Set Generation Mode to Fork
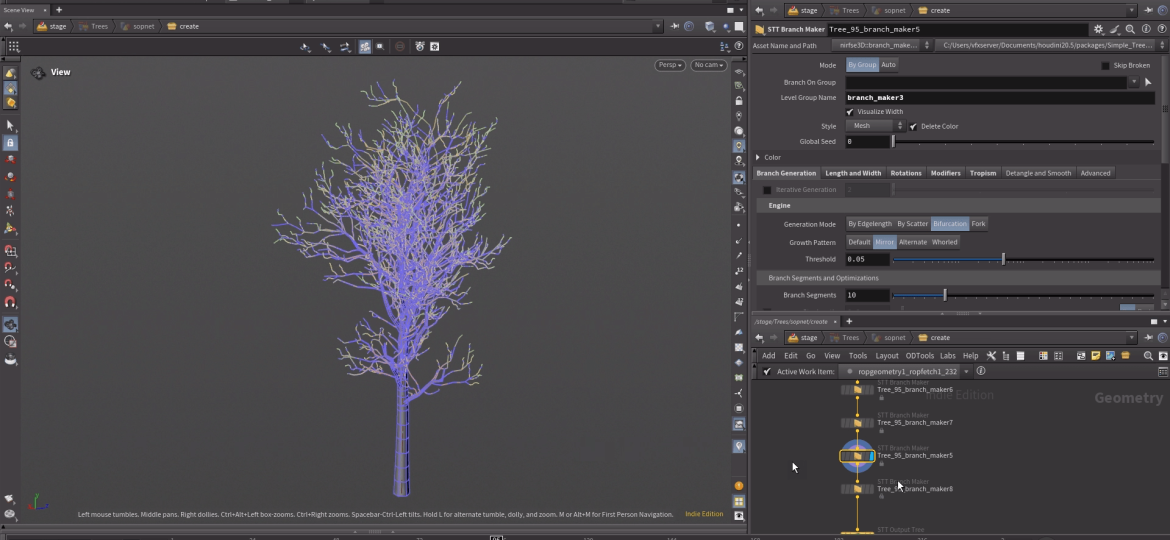Image resolution: width=1170 pixels, height=540 pixels. [978, 224]
